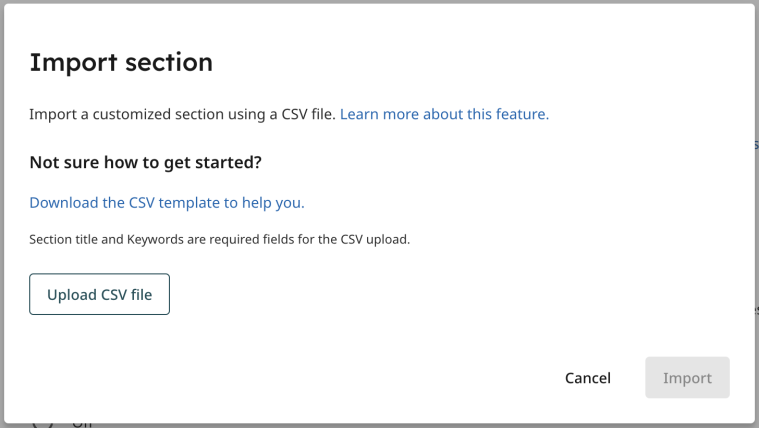Click the cut-off dark text at the right edge
This screenshot has height=428, width=759.
coord(757,308)
